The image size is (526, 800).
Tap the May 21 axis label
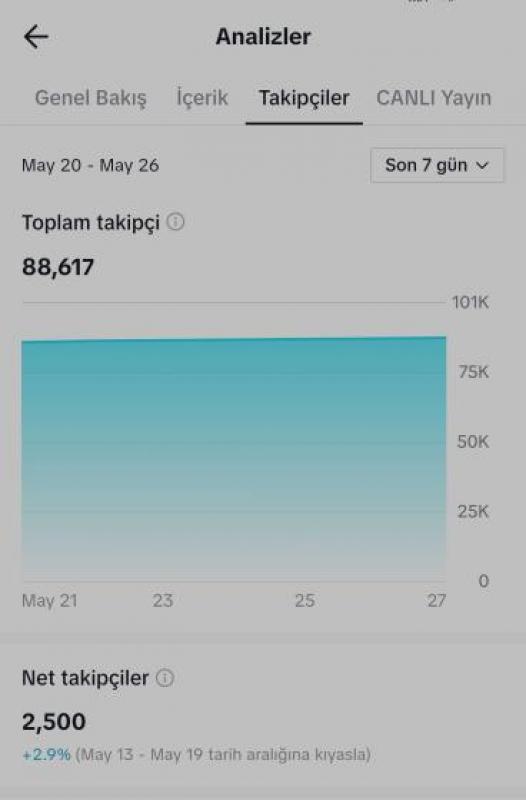49,601
